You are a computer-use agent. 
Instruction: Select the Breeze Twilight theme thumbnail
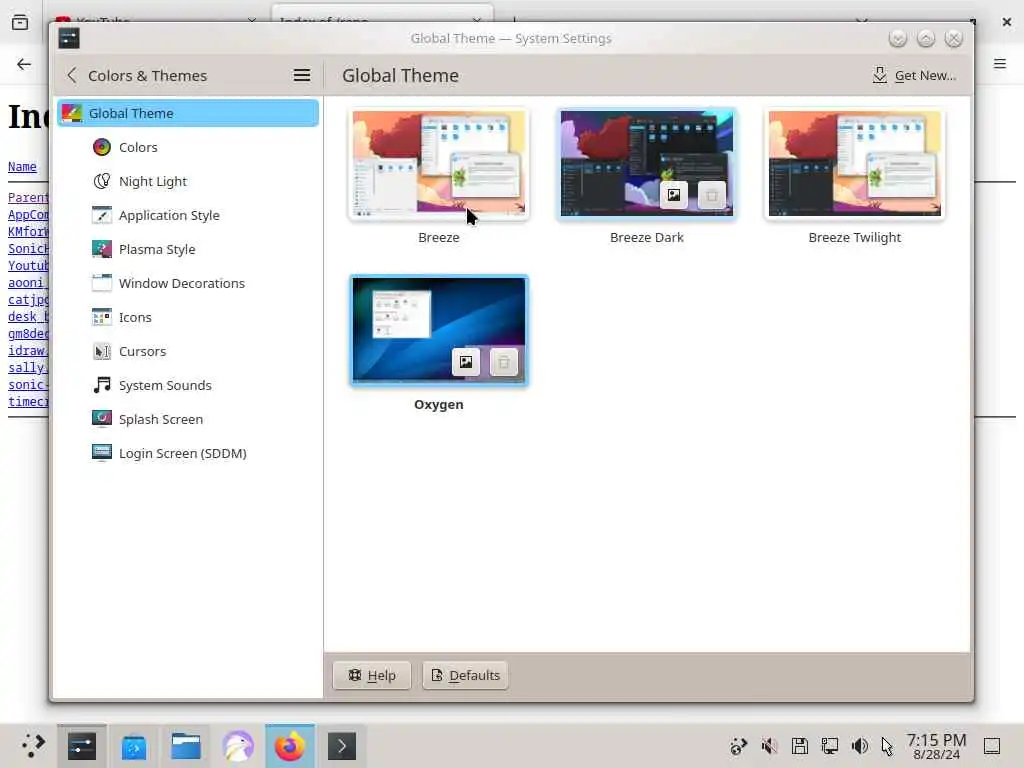click(x=854, y=163)
